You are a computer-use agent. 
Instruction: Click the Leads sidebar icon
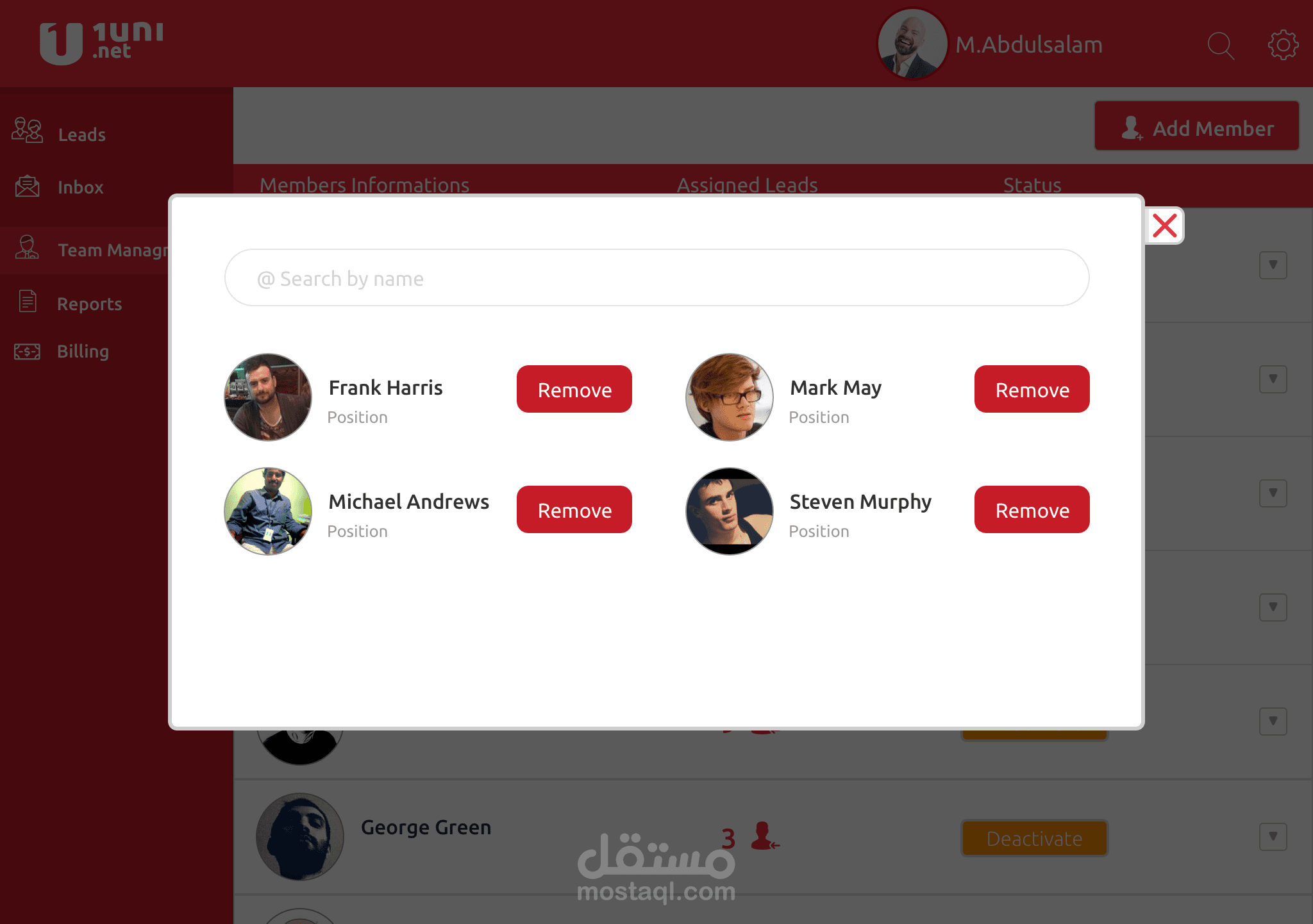(x=27, y=130)
